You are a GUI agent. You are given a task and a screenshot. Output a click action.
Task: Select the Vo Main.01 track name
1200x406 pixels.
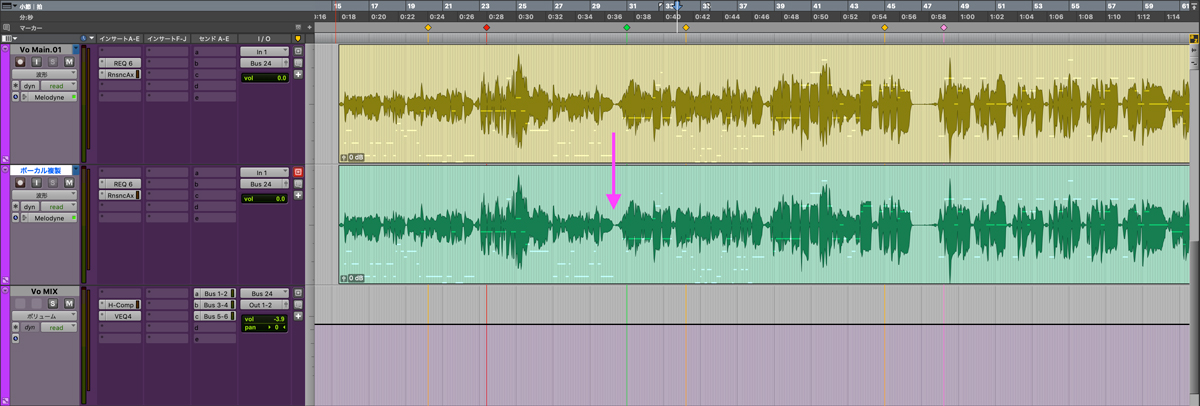[x=41, y=50]
